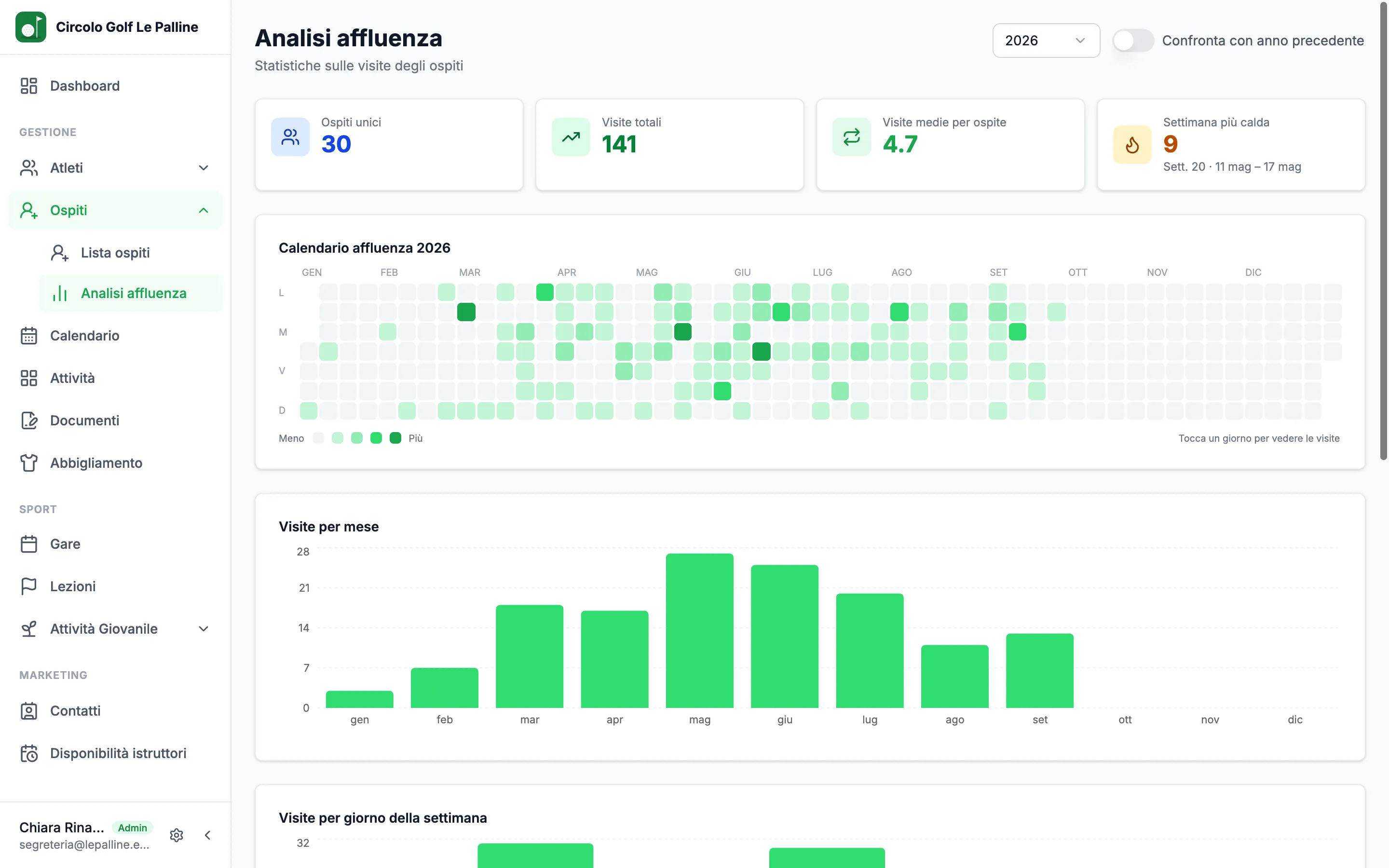Click the set bar in Visite per mese
Screen dimensions: 1389x868
pyautogui.click(x=1039, y=670)
